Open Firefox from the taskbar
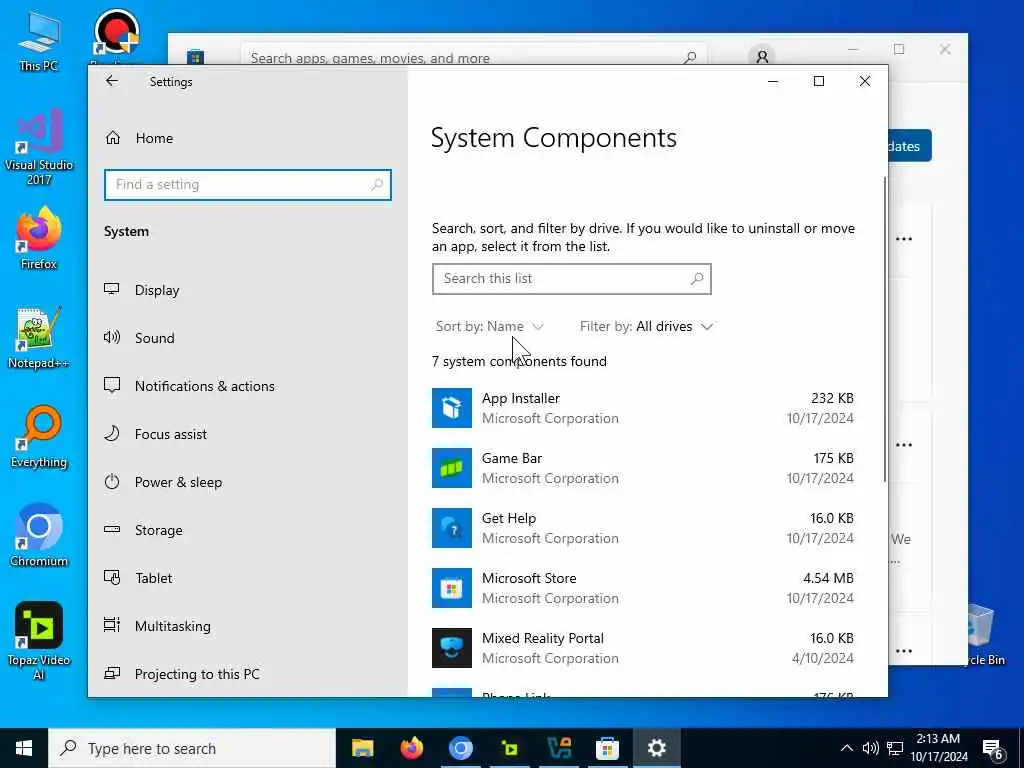1024x768 pixels. pyautogui.click(x=411, y=748)
